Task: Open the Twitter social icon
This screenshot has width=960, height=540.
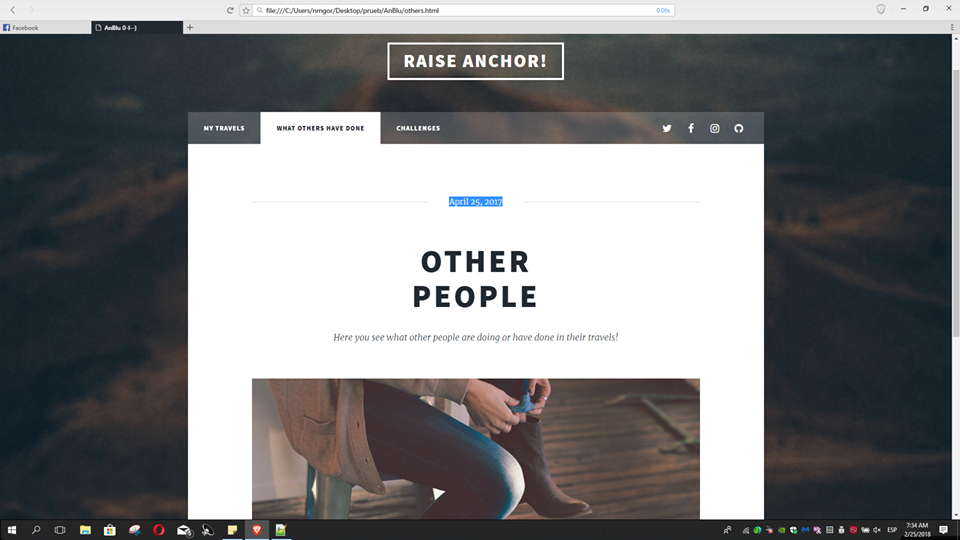Action: (667, 129)
